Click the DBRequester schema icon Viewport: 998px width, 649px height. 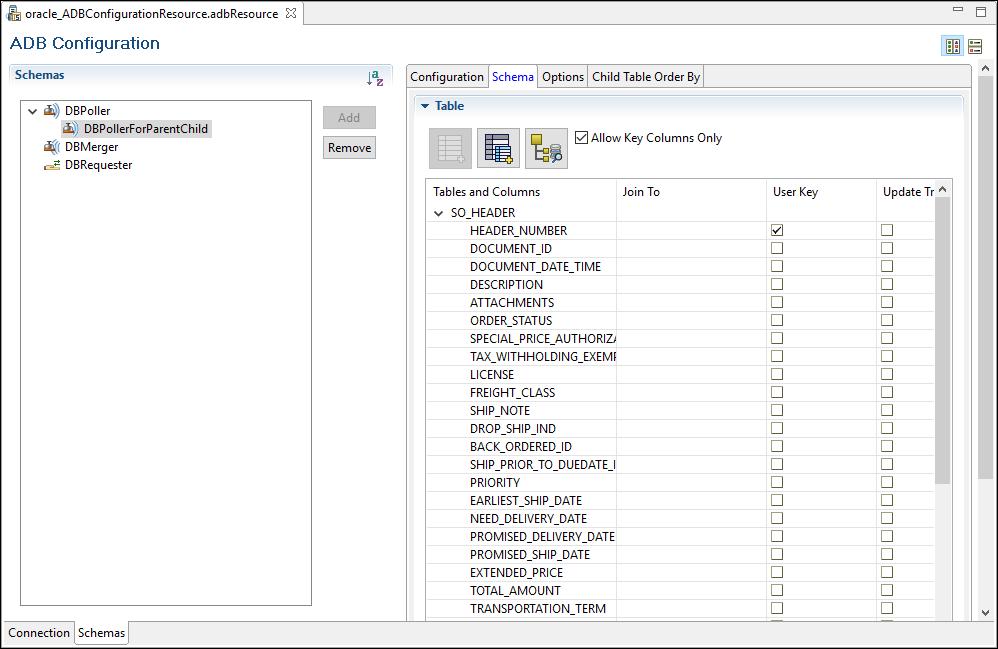(x=51, y=165)
